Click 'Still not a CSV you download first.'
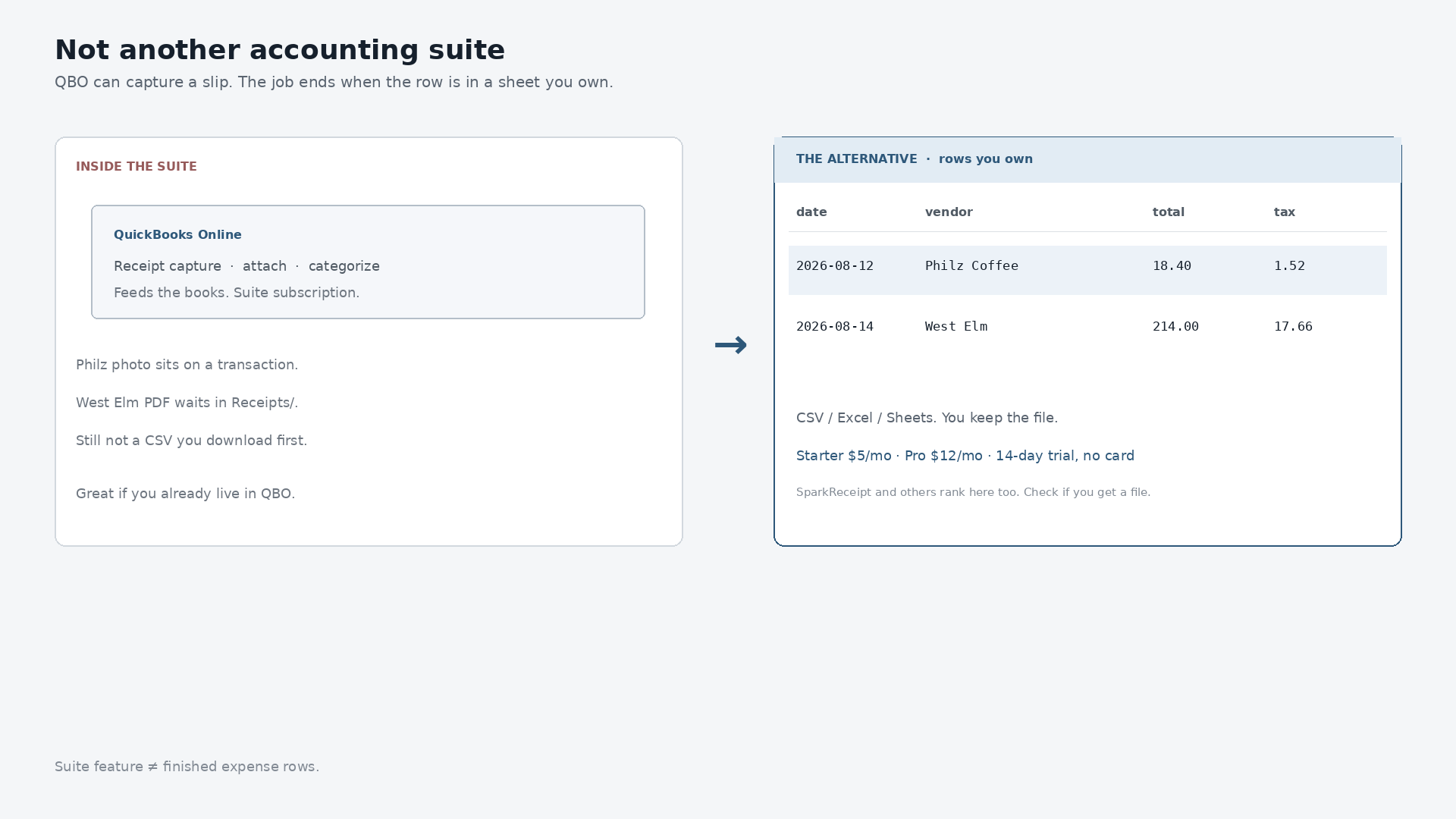 click(192, 441)
